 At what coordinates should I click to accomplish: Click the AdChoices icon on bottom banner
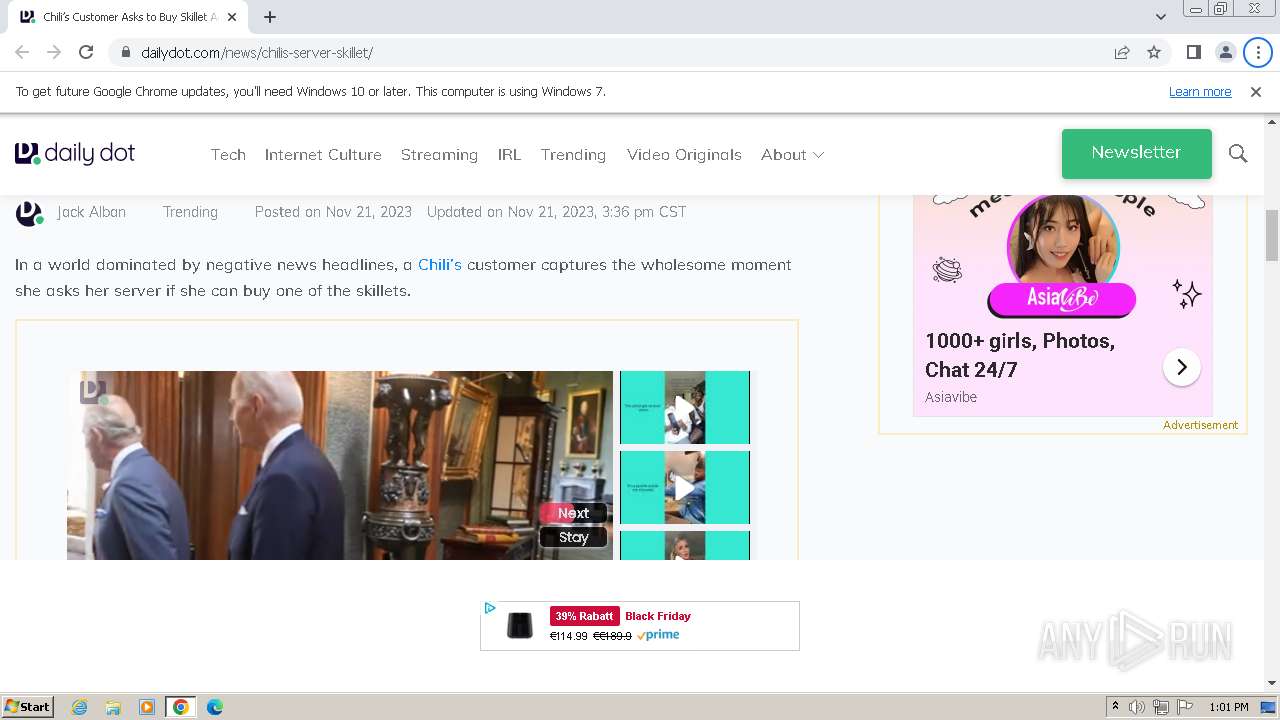coord(489,608)
